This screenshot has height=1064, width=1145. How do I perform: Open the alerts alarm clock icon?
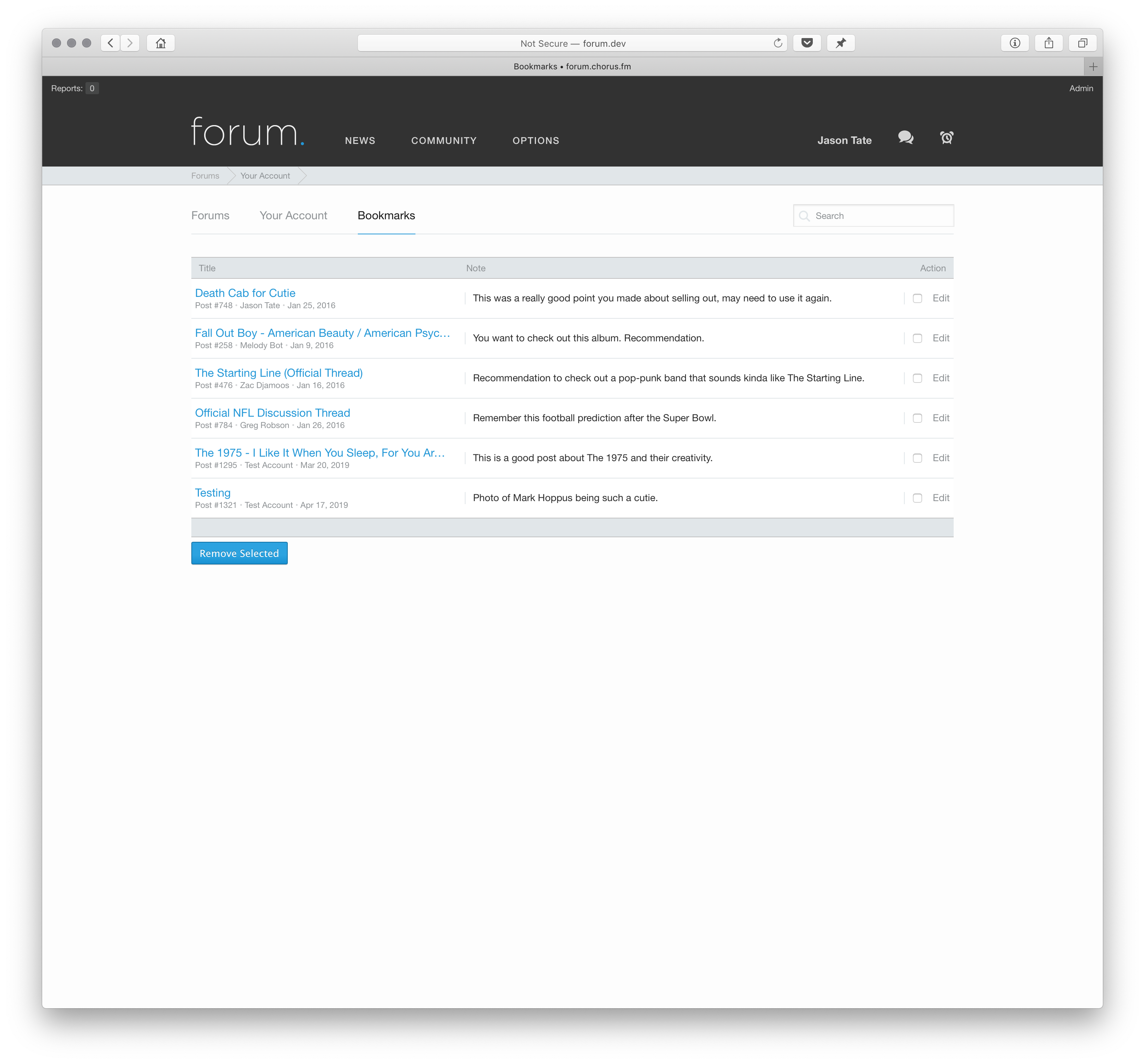947,138
